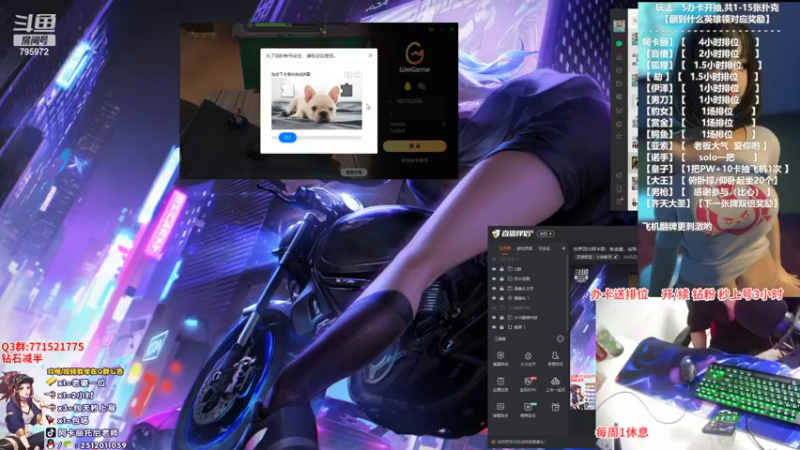Edit the stream title with the pencil icon

(616, 257)
